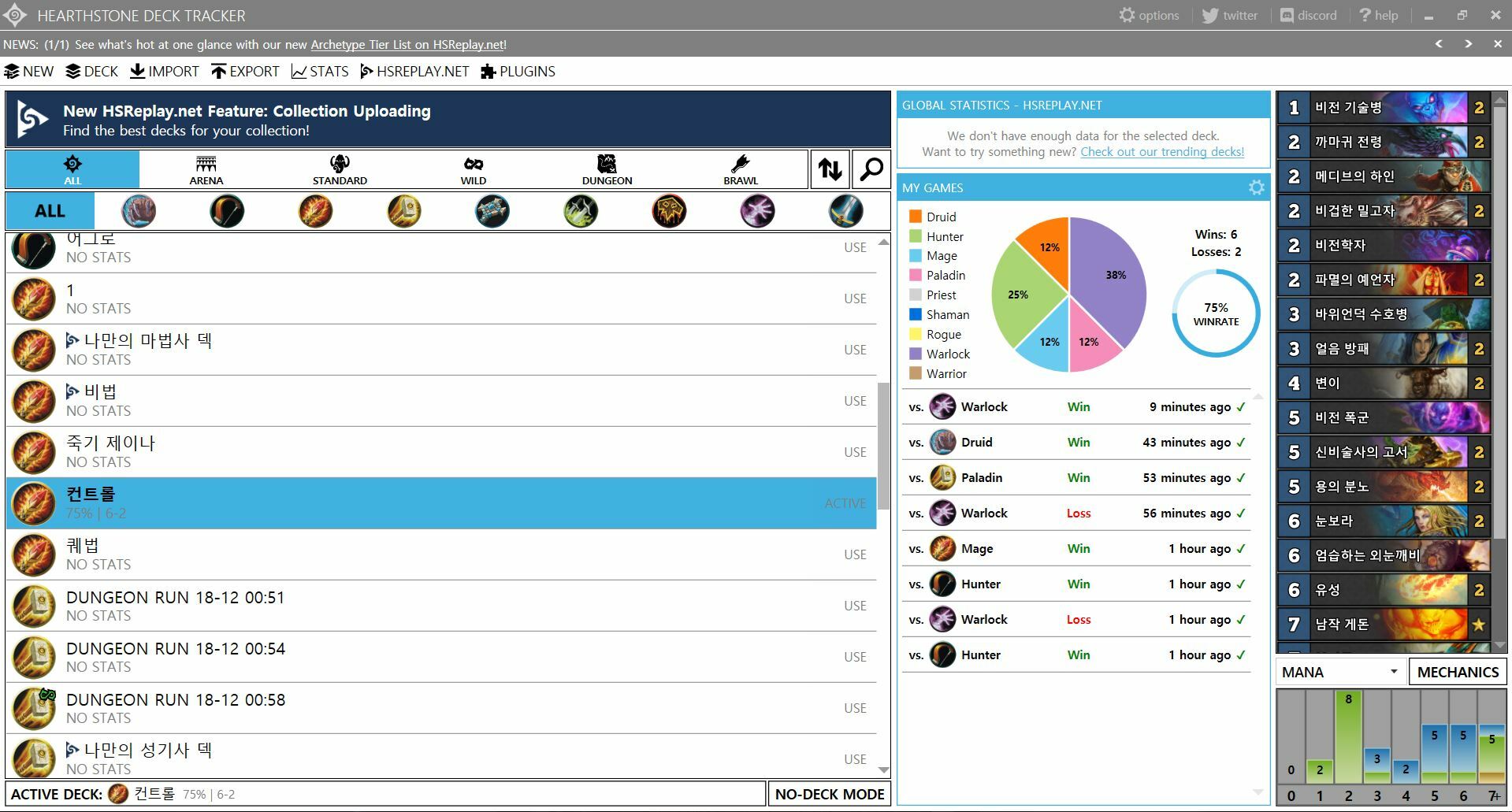
Task: Click the sort order arrows button
Action: 830,169
